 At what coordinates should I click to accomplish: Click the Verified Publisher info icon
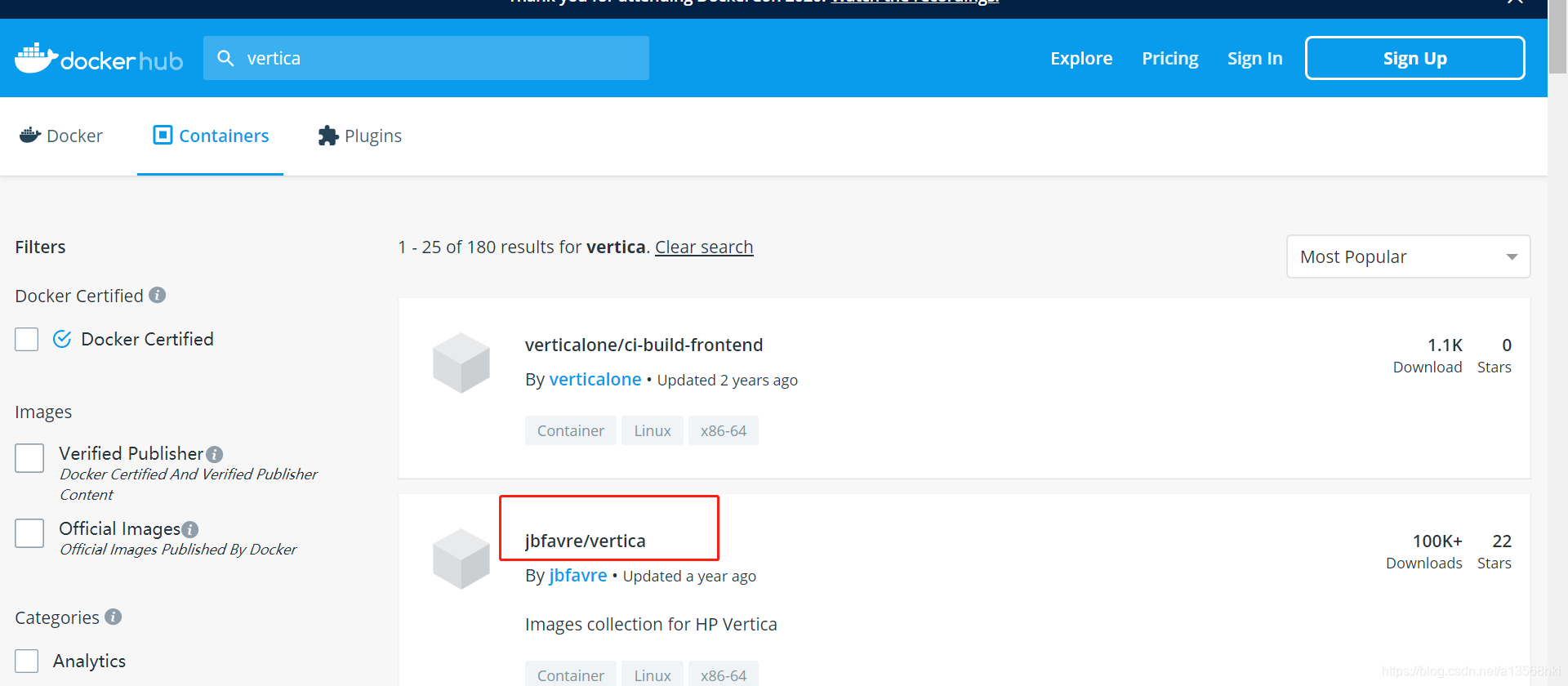click(215, 454)
